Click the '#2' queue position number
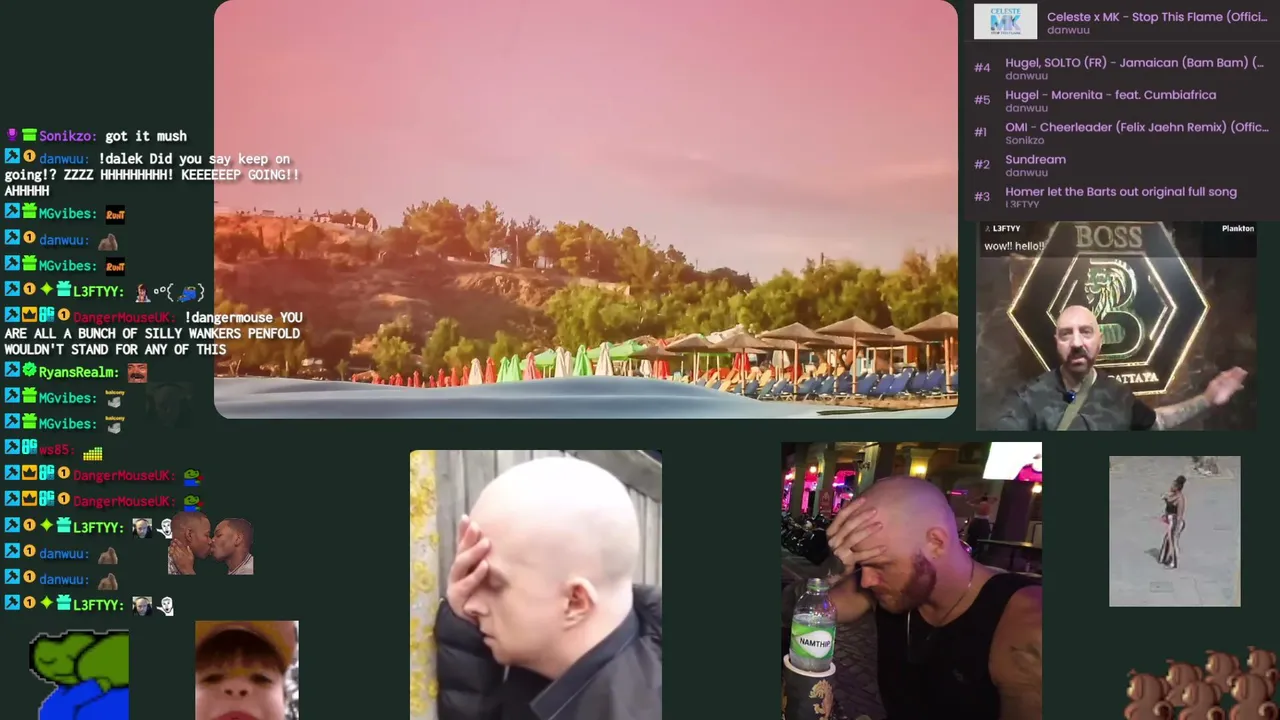Screen dimensions: 1280x720 982,165
